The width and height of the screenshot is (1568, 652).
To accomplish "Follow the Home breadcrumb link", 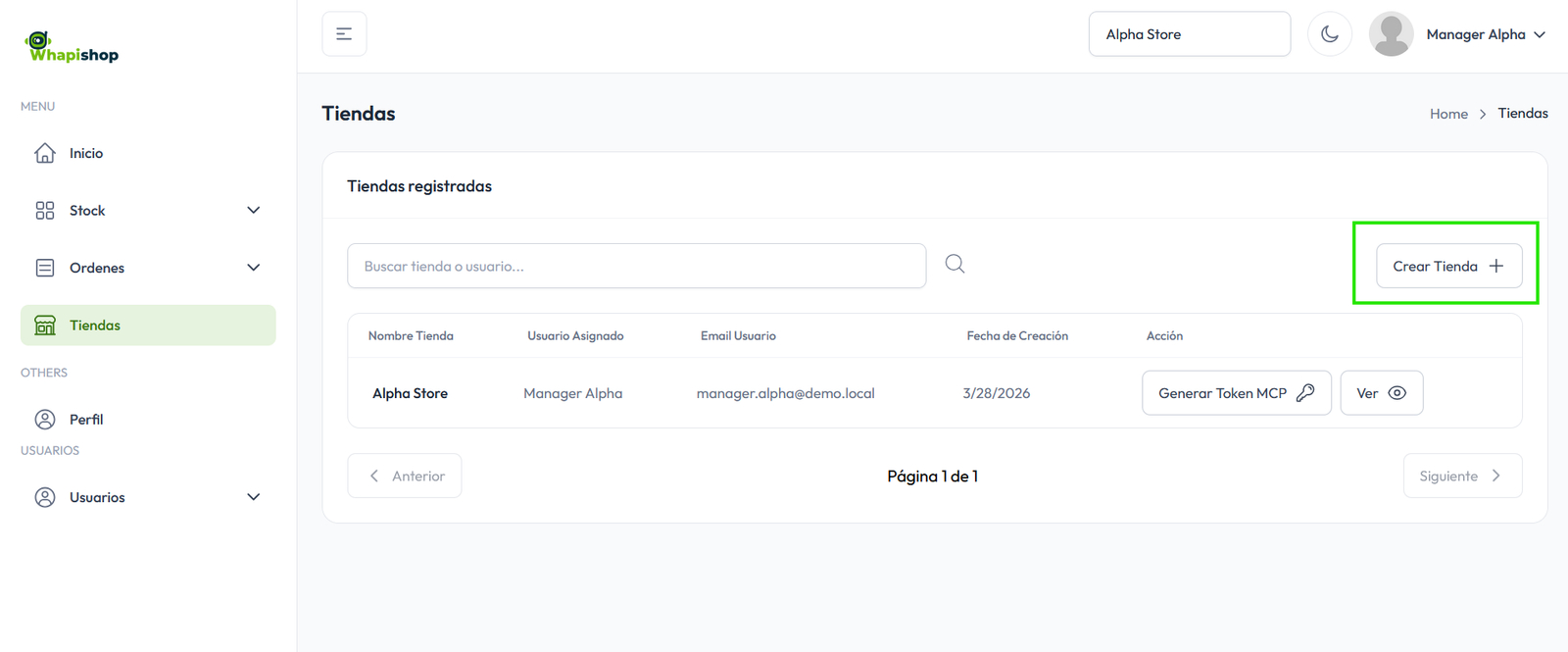I will click(x=1448, y=114).
